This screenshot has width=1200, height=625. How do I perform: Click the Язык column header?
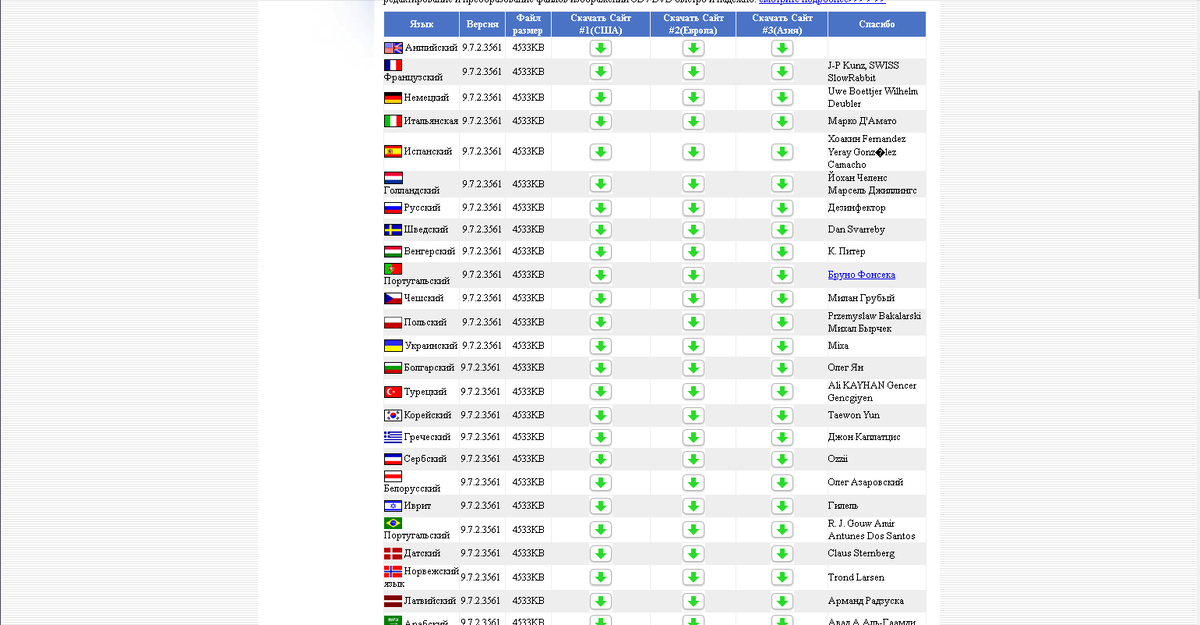point(422,24)
